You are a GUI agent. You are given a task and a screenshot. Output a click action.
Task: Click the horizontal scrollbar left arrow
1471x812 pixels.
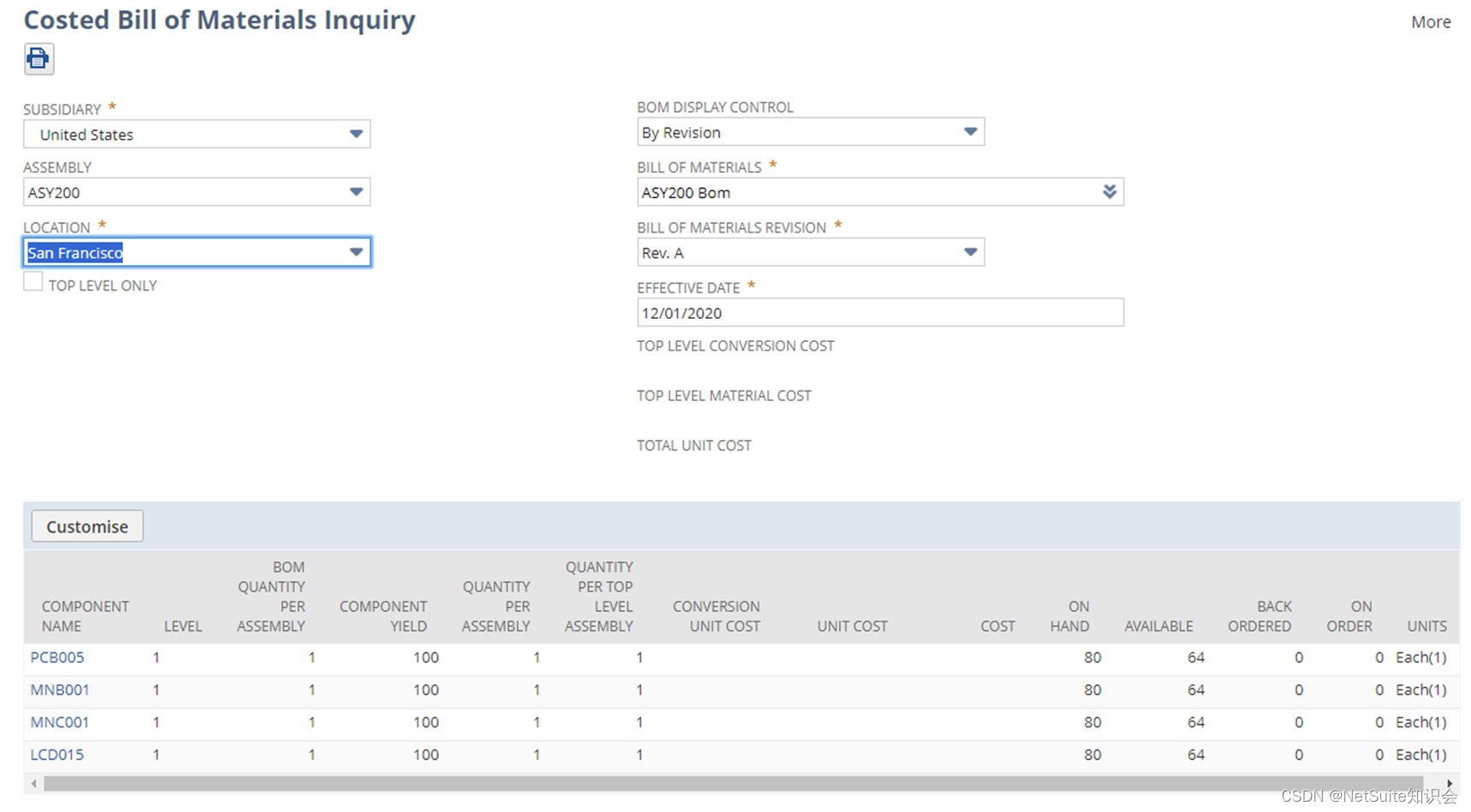33,784
